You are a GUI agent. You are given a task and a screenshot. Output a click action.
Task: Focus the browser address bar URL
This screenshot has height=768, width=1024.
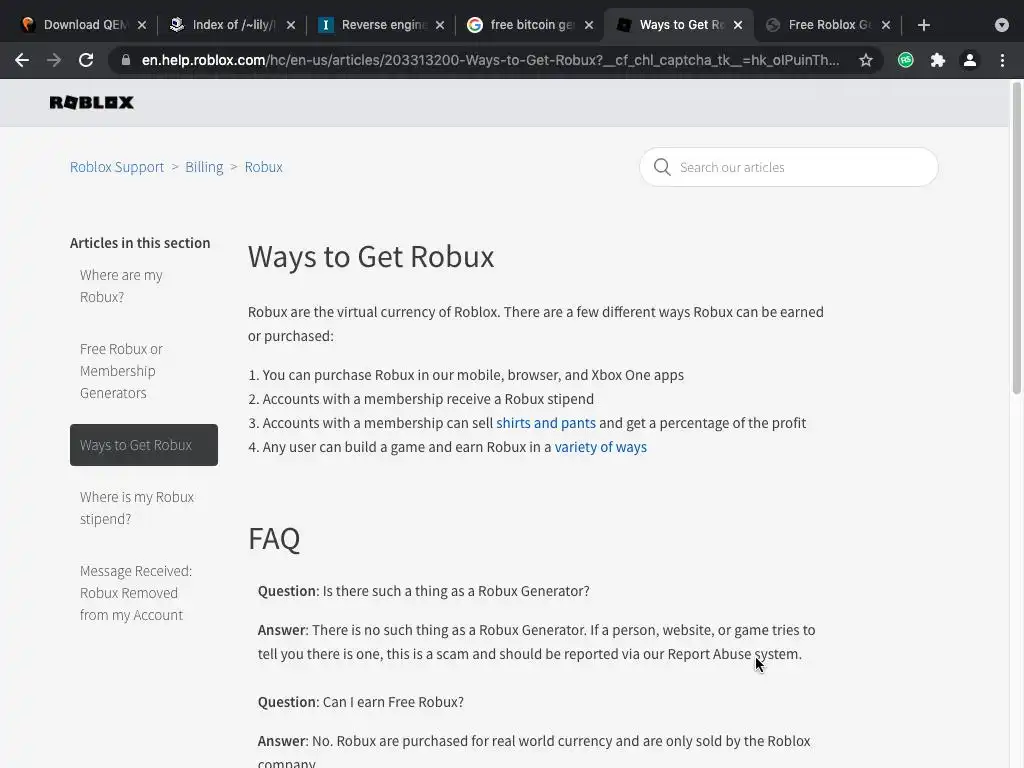tap(490, 60)
